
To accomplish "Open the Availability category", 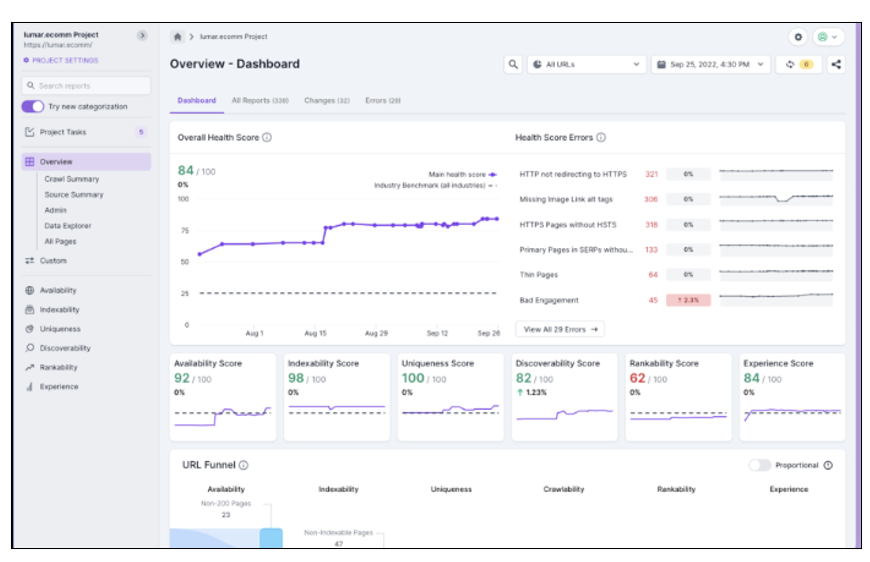I will pyautogui.click(x=51, y=290).
